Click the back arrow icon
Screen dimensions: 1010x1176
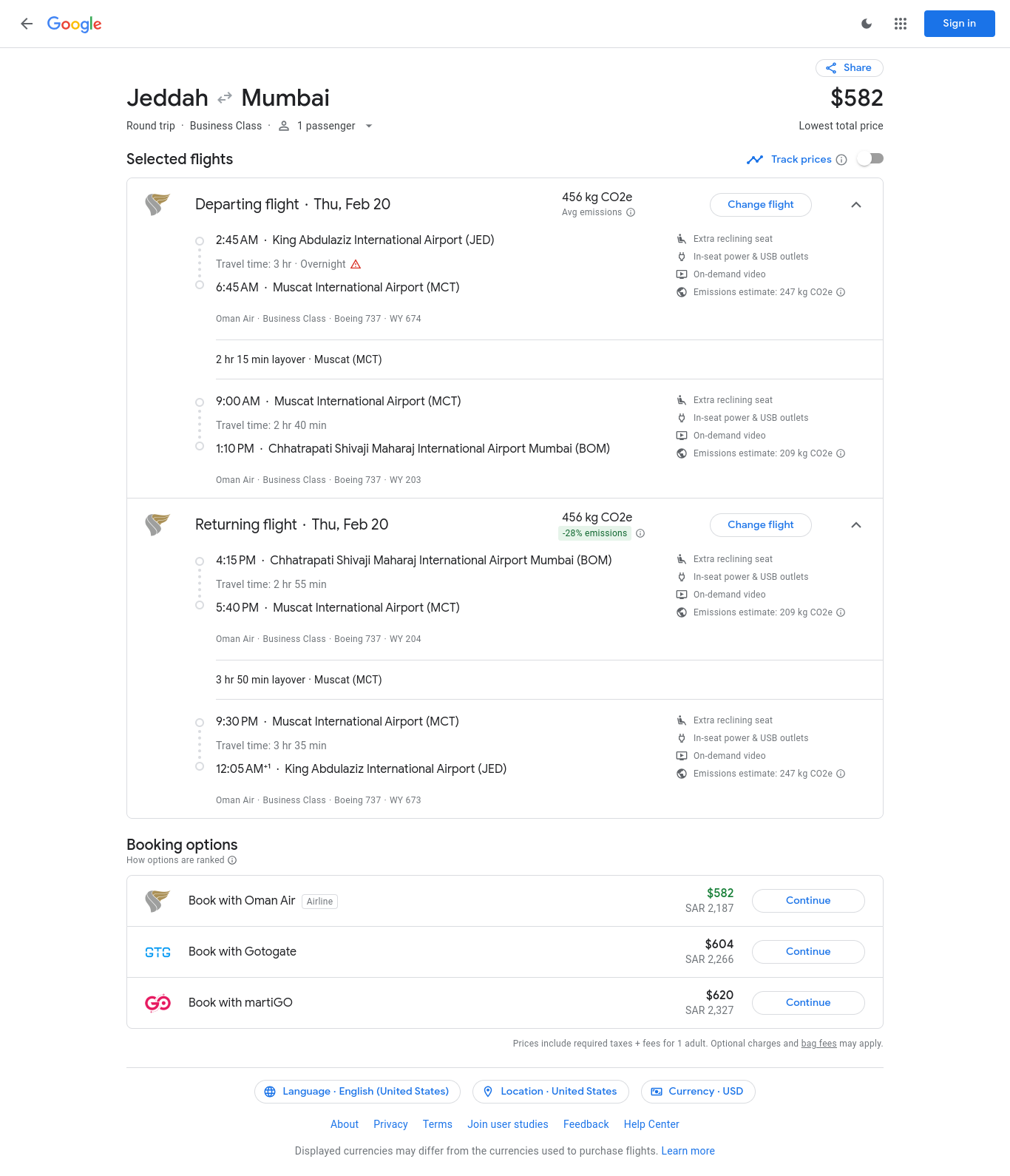tap(27, 24)
